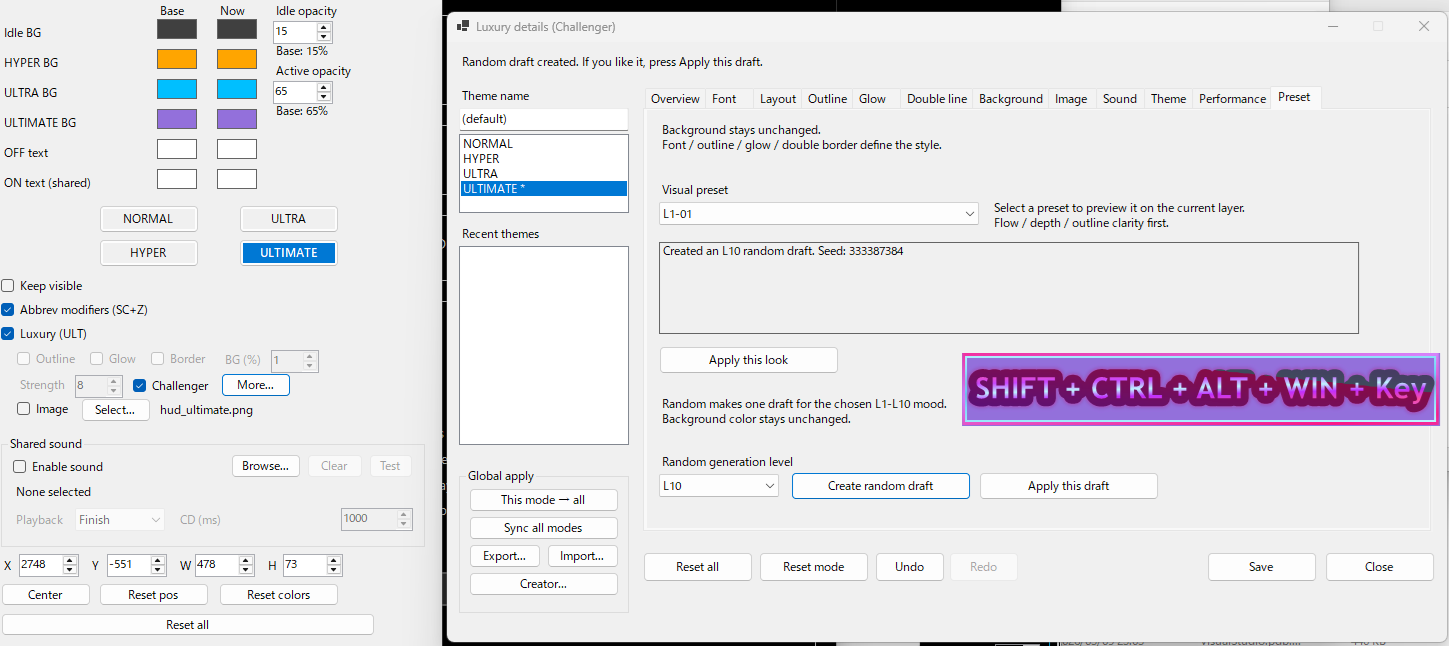
Task: Open the Creator... button
Action: coord(543,584)
